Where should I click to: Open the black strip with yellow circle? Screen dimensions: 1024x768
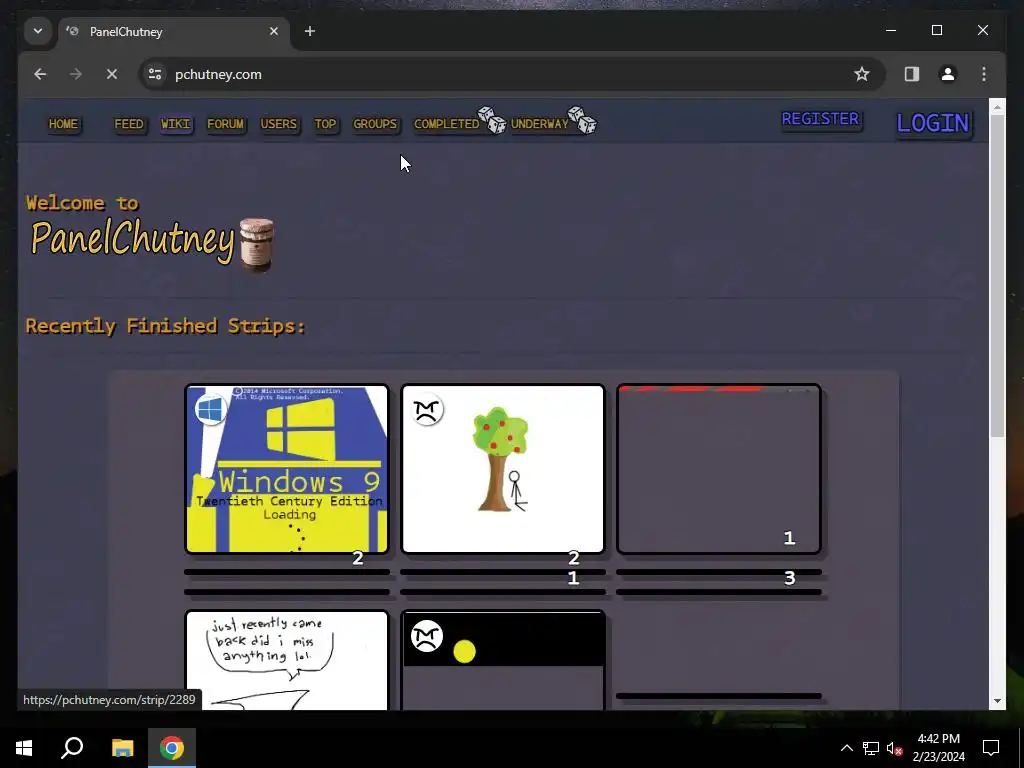[x=502, y=660]
